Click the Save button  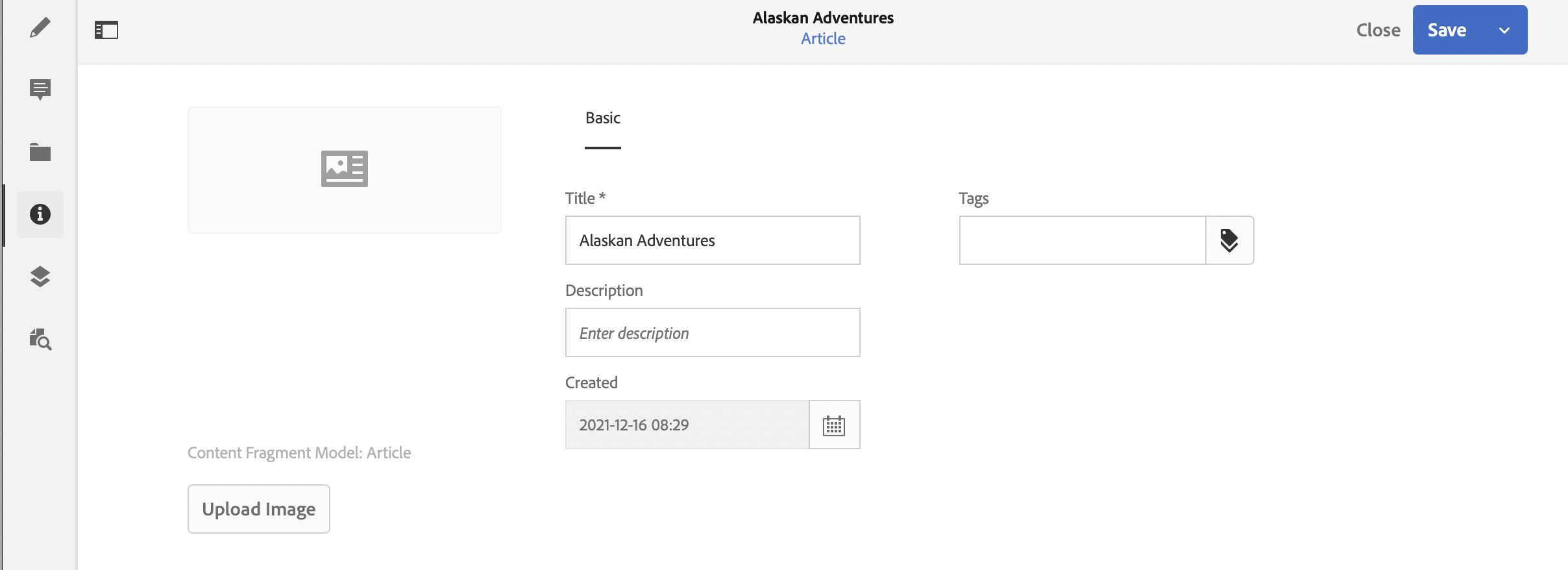pos(1447,31)
